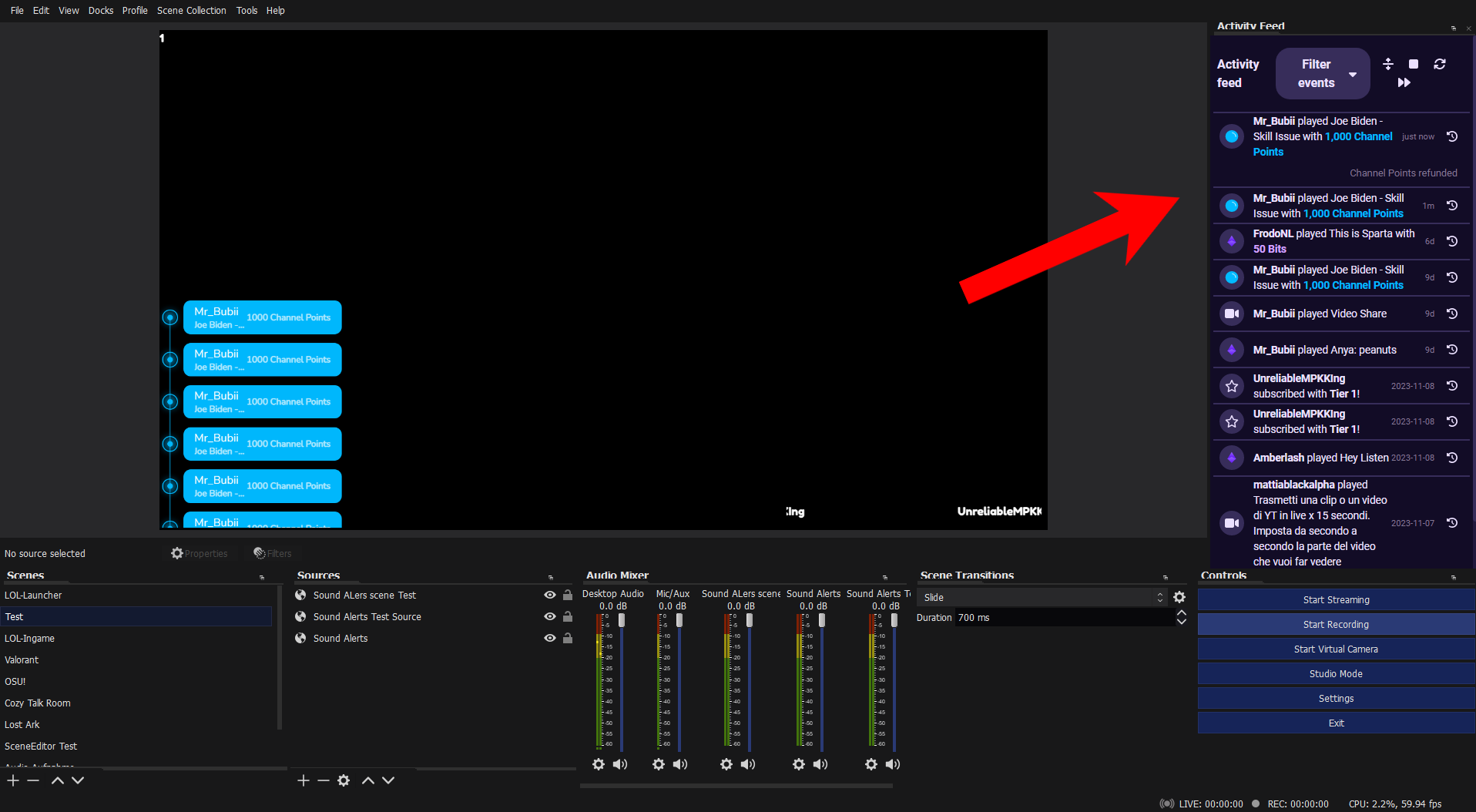
Task: Click the replay history icon on FrodoNL's event
Action: click(1452, 241)
